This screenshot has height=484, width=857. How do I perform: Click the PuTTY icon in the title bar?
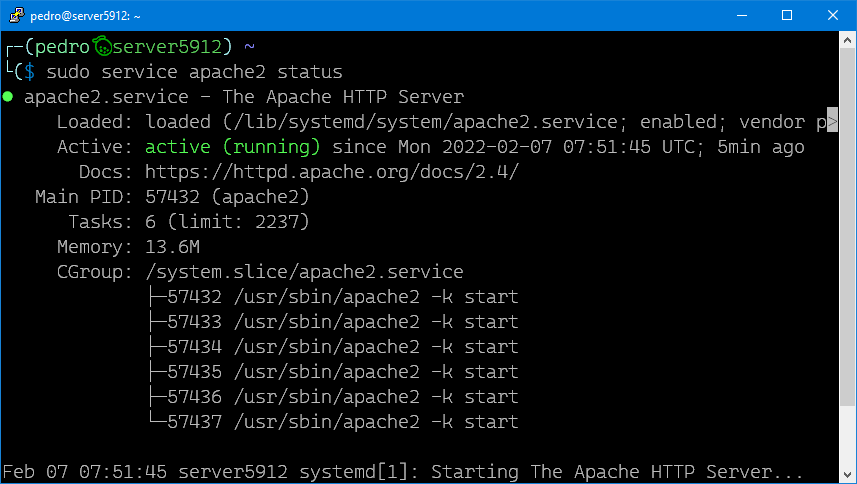coord(16,15)
